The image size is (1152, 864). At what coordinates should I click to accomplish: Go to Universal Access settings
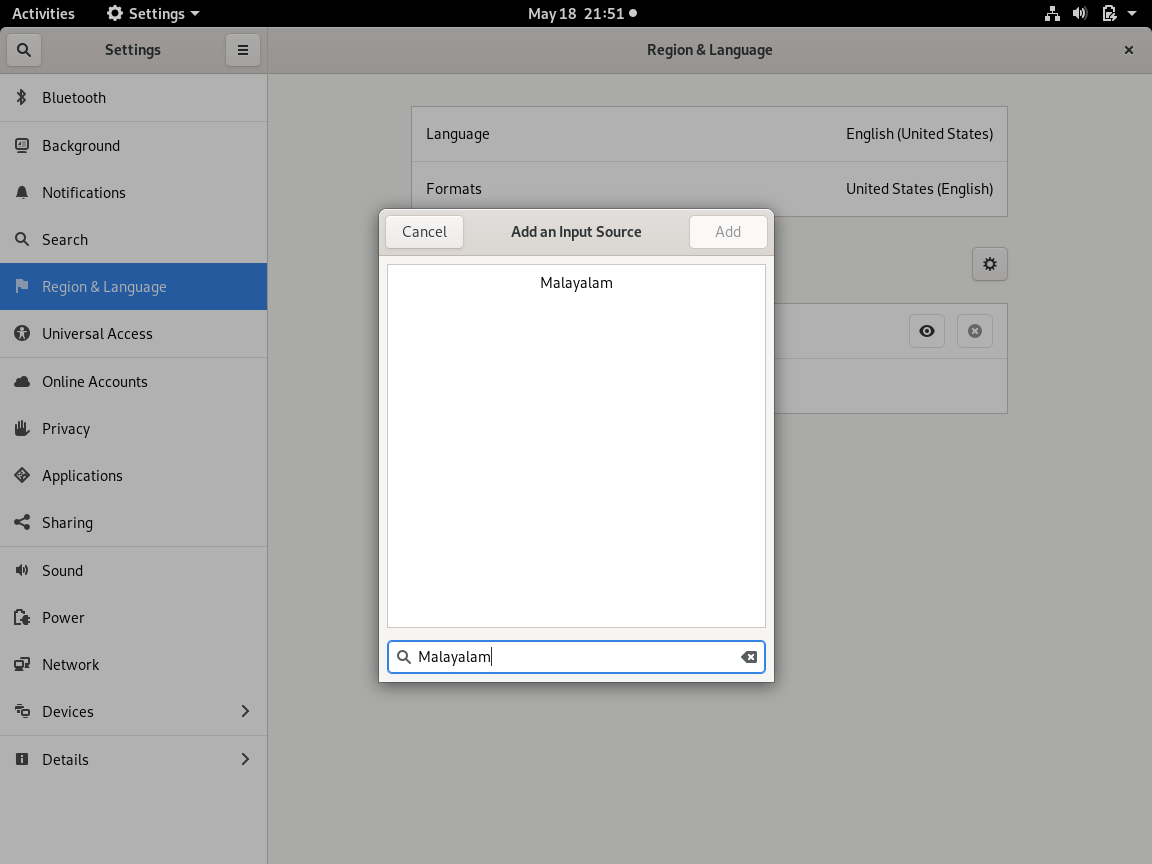[x=97, y=334]
